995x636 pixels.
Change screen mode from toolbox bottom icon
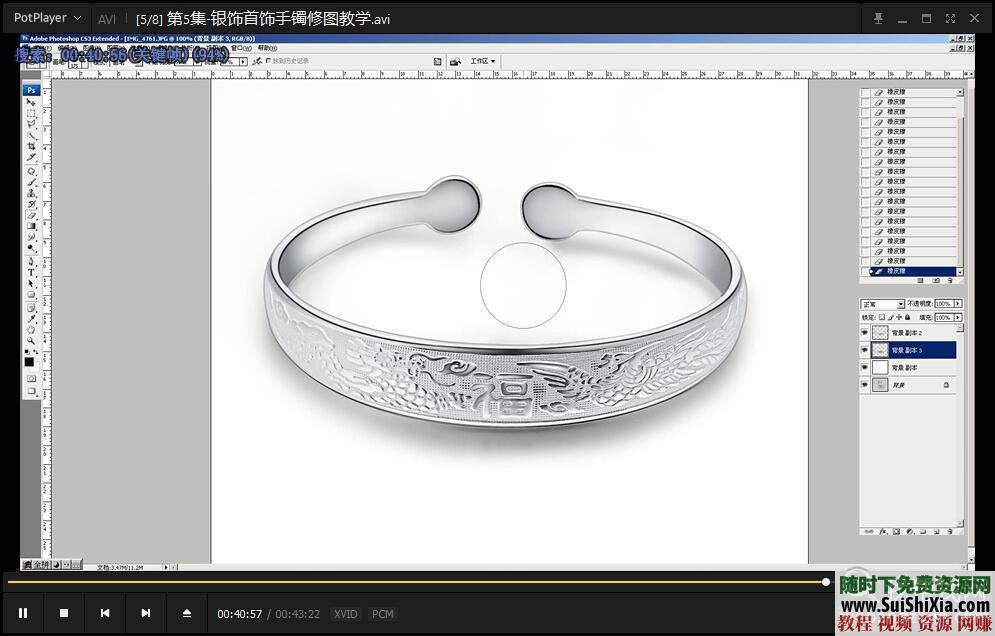(31, 392)
